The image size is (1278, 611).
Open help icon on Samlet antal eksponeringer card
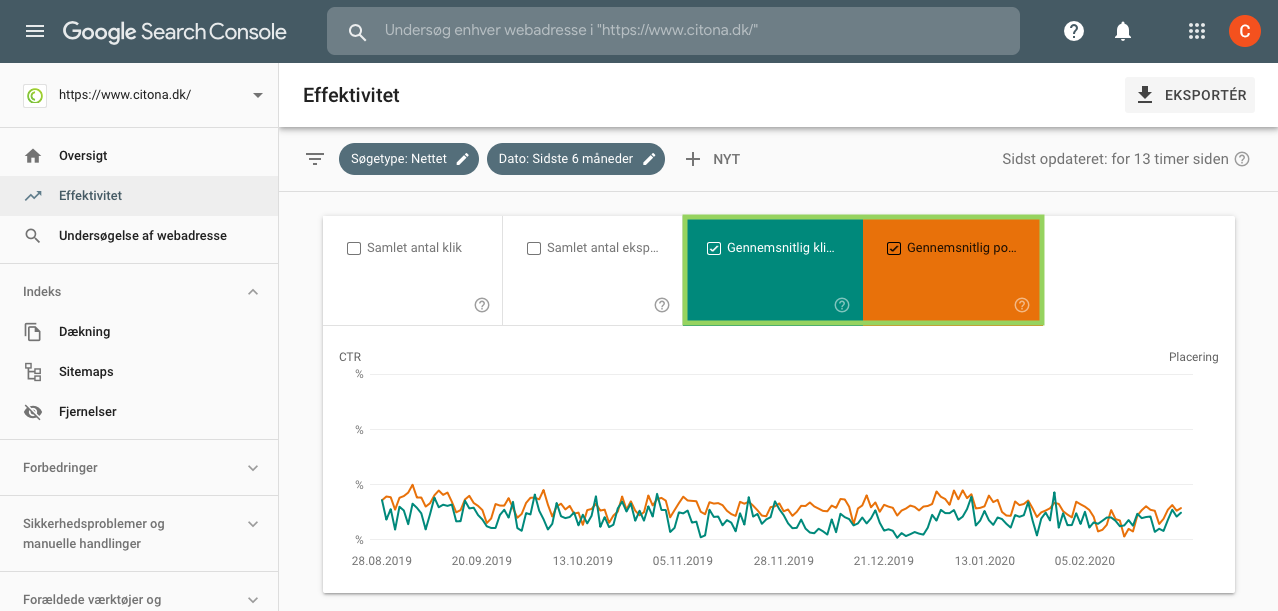[x=662, y=305]
